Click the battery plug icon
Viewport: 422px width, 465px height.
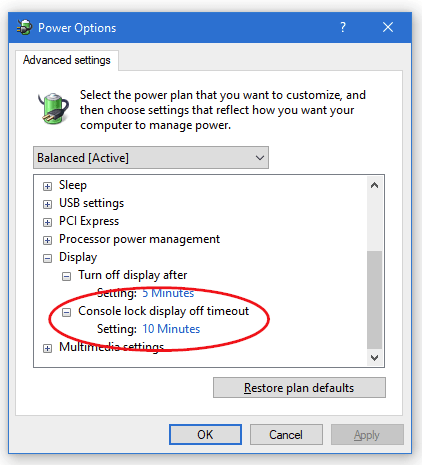(53, 108)
